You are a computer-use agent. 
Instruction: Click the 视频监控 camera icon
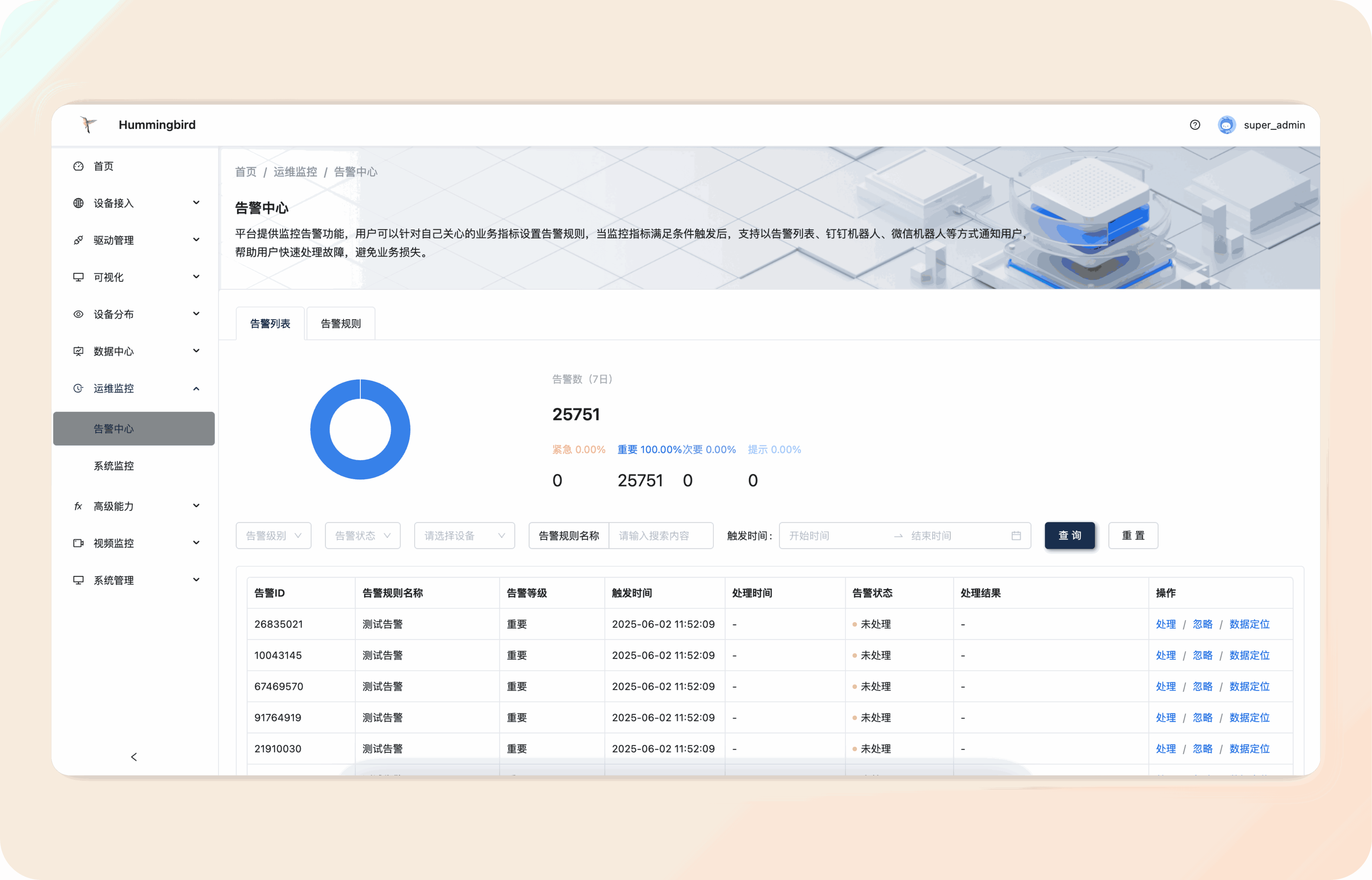click(x=78, y=543)
